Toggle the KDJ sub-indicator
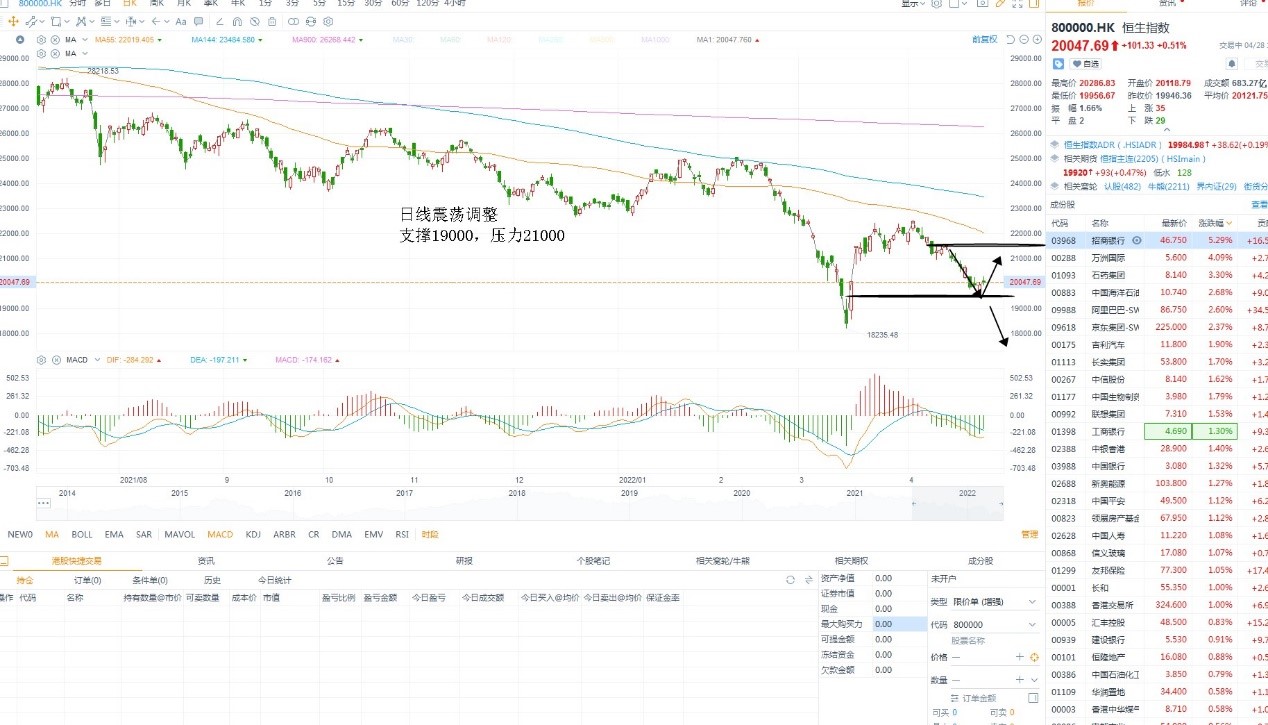 [x=253, y=535]
